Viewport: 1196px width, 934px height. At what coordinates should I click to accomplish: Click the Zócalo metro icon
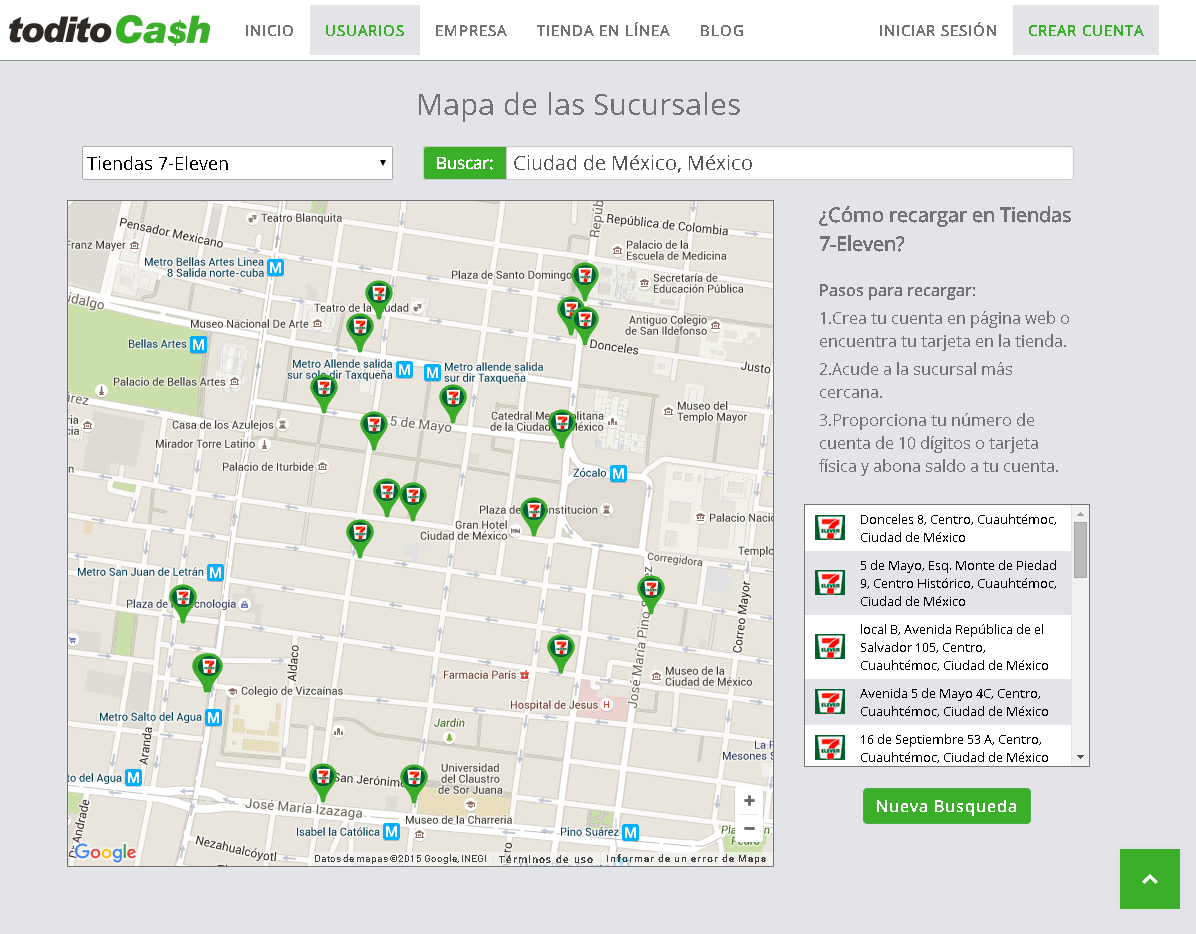click(619, 473)
